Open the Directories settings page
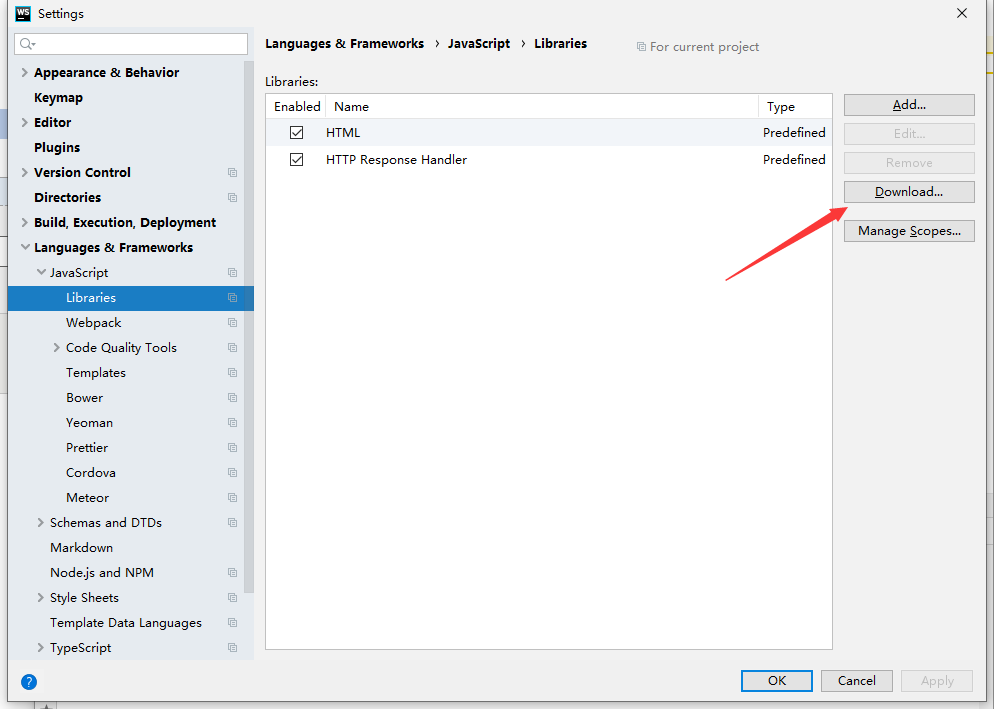Image resolution: width=994 pixels, height=709 pixels. pyautogui.click(x=67, y=198)
